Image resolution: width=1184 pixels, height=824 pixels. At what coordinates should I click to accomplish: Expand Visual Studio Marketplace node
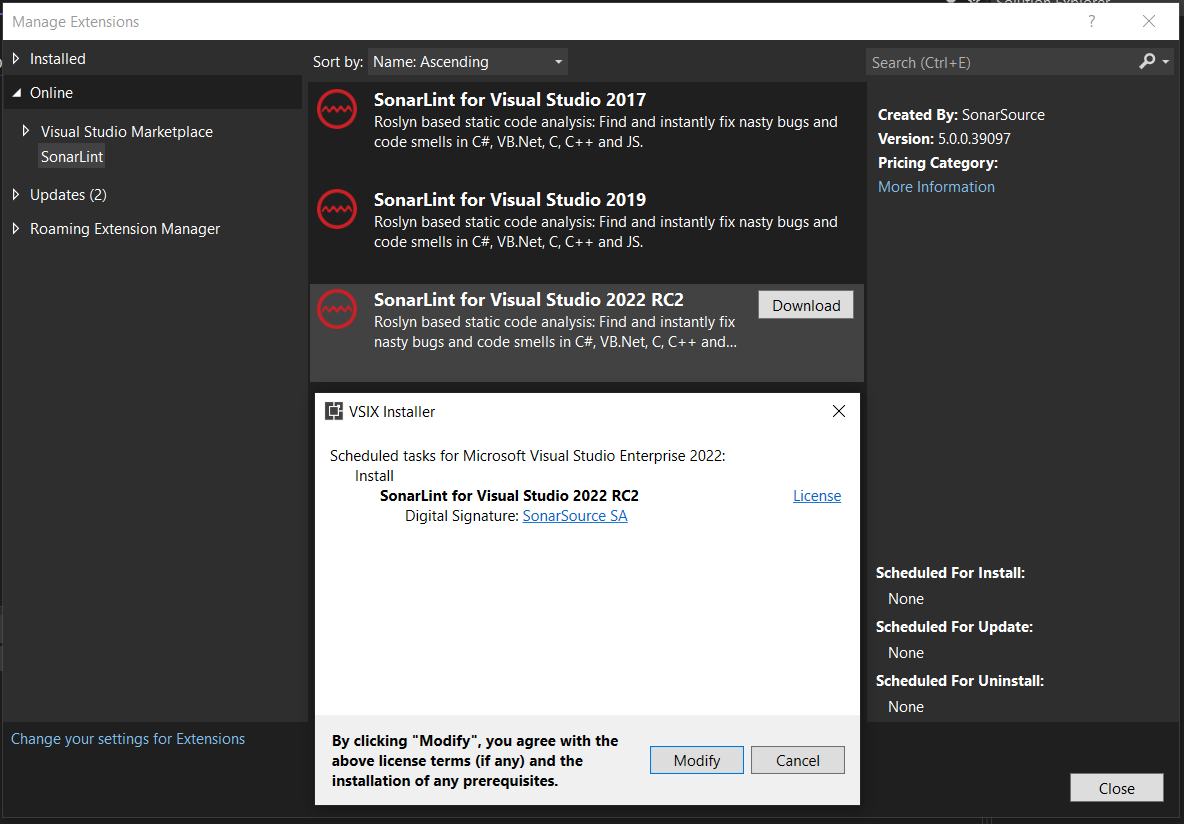click(26, 131)
